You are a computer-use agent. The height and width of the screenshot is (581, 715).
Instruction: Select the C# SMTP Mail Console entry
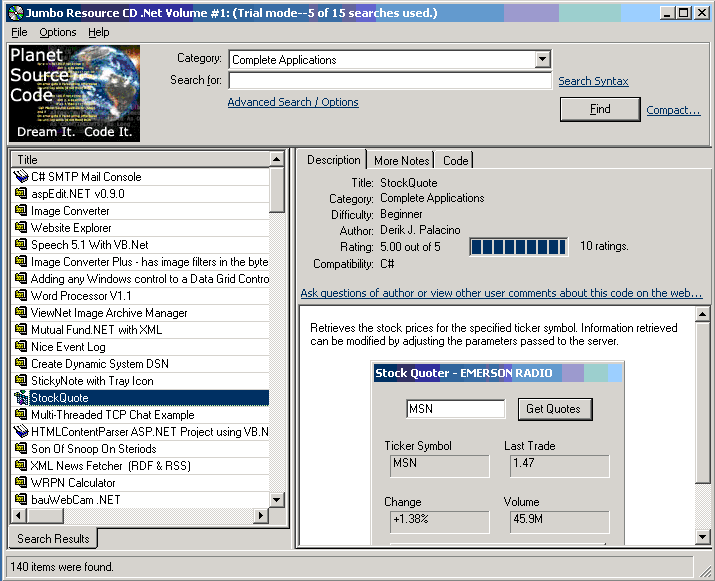point(140,176)
